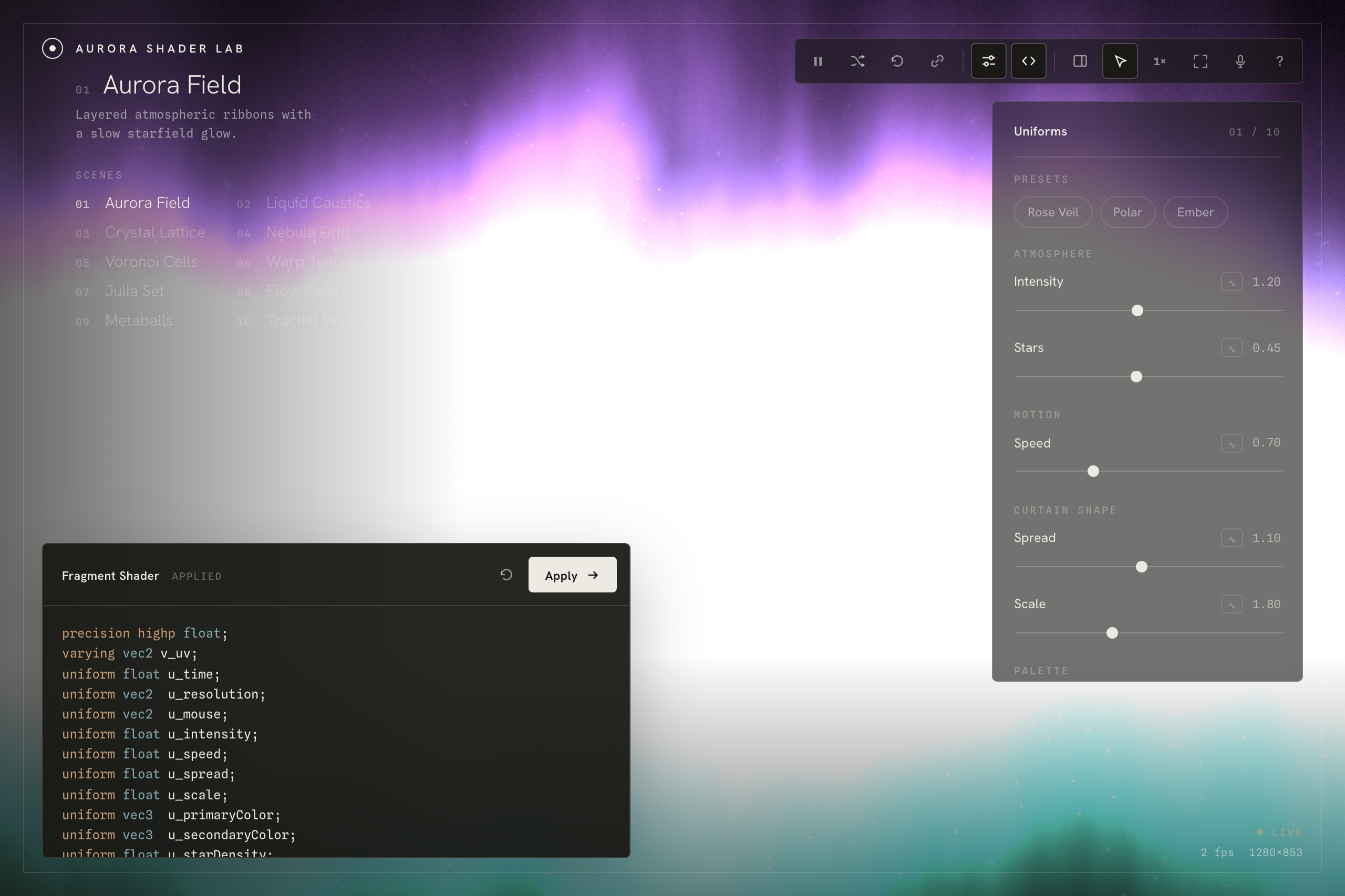Copy the share link icon
Screen dimensions: 1345x896
click(937, 61)
